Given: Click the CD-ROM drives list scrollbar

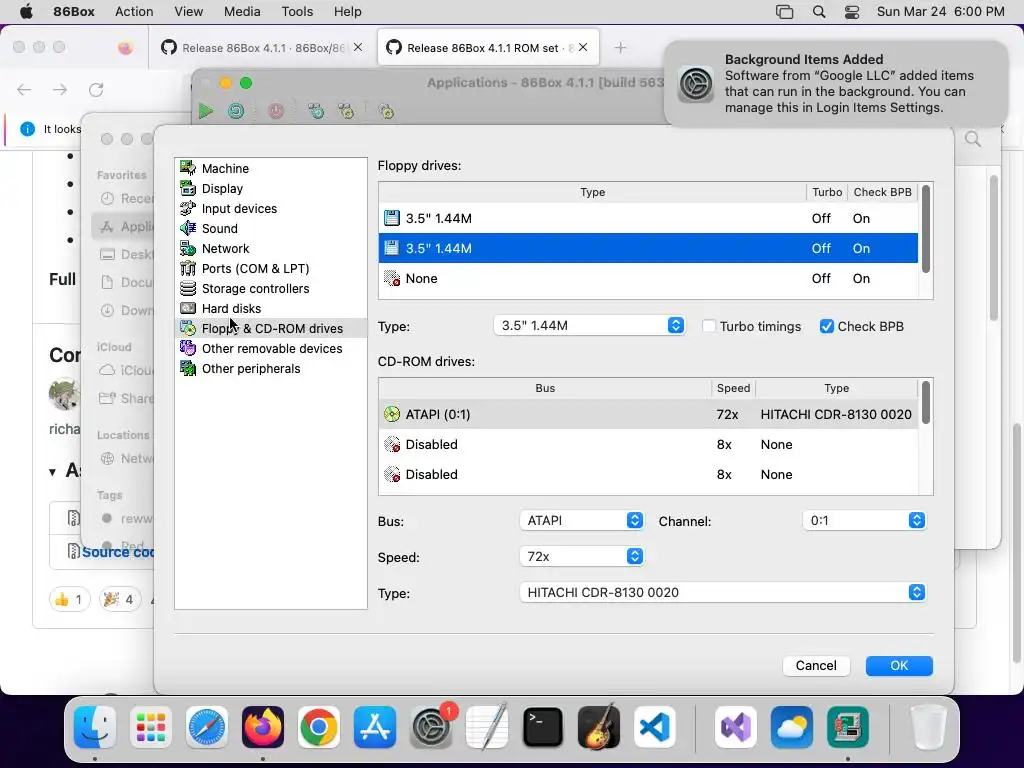Looking at the screenshot, I should point(925,402).
